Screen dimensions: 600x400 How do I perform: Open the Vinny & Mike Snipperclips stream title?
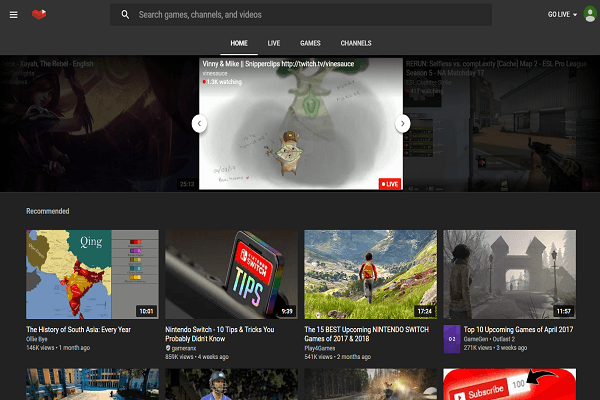coord(278,64)
